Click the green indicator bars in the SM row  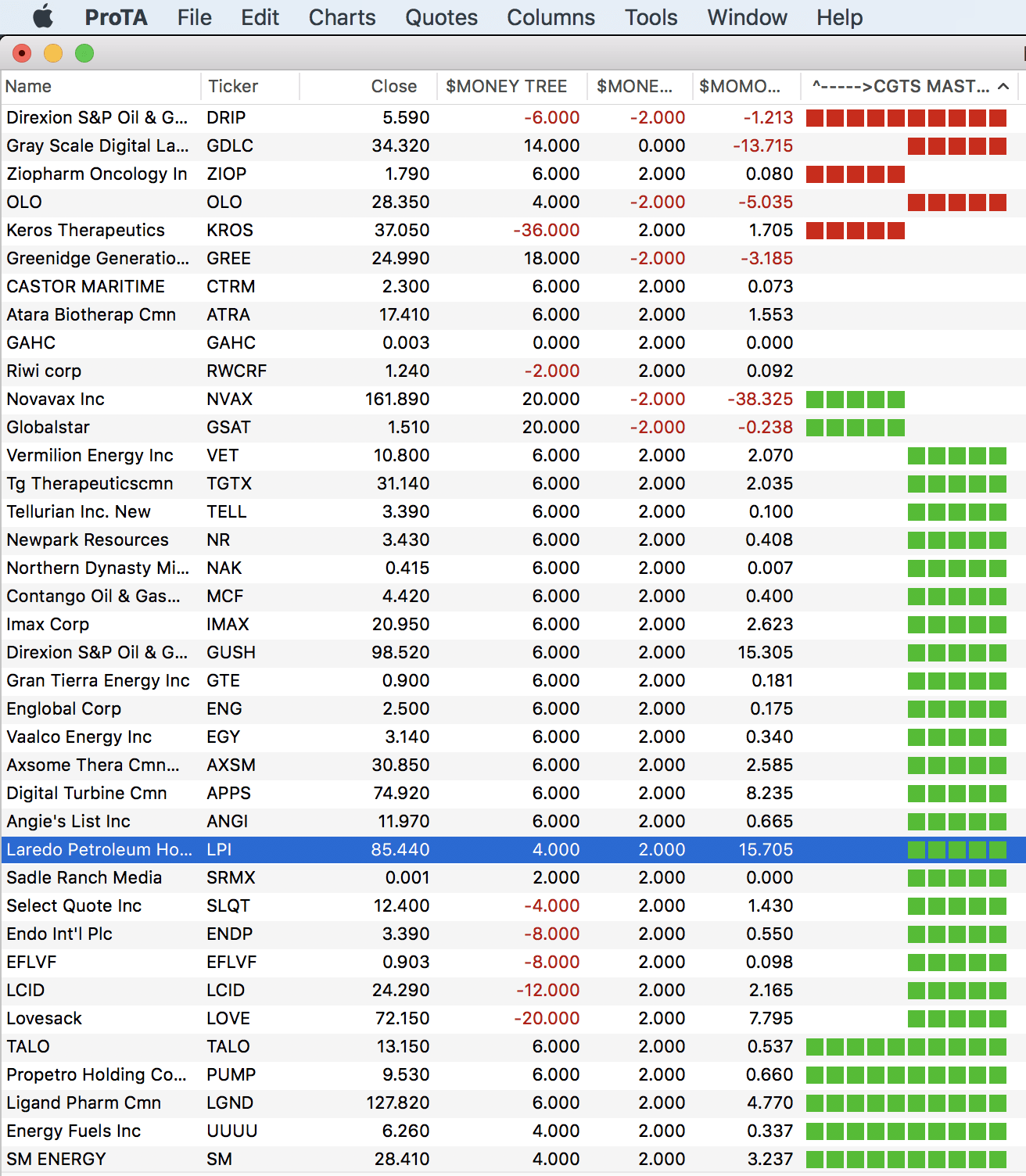[x=906, y=1160]
